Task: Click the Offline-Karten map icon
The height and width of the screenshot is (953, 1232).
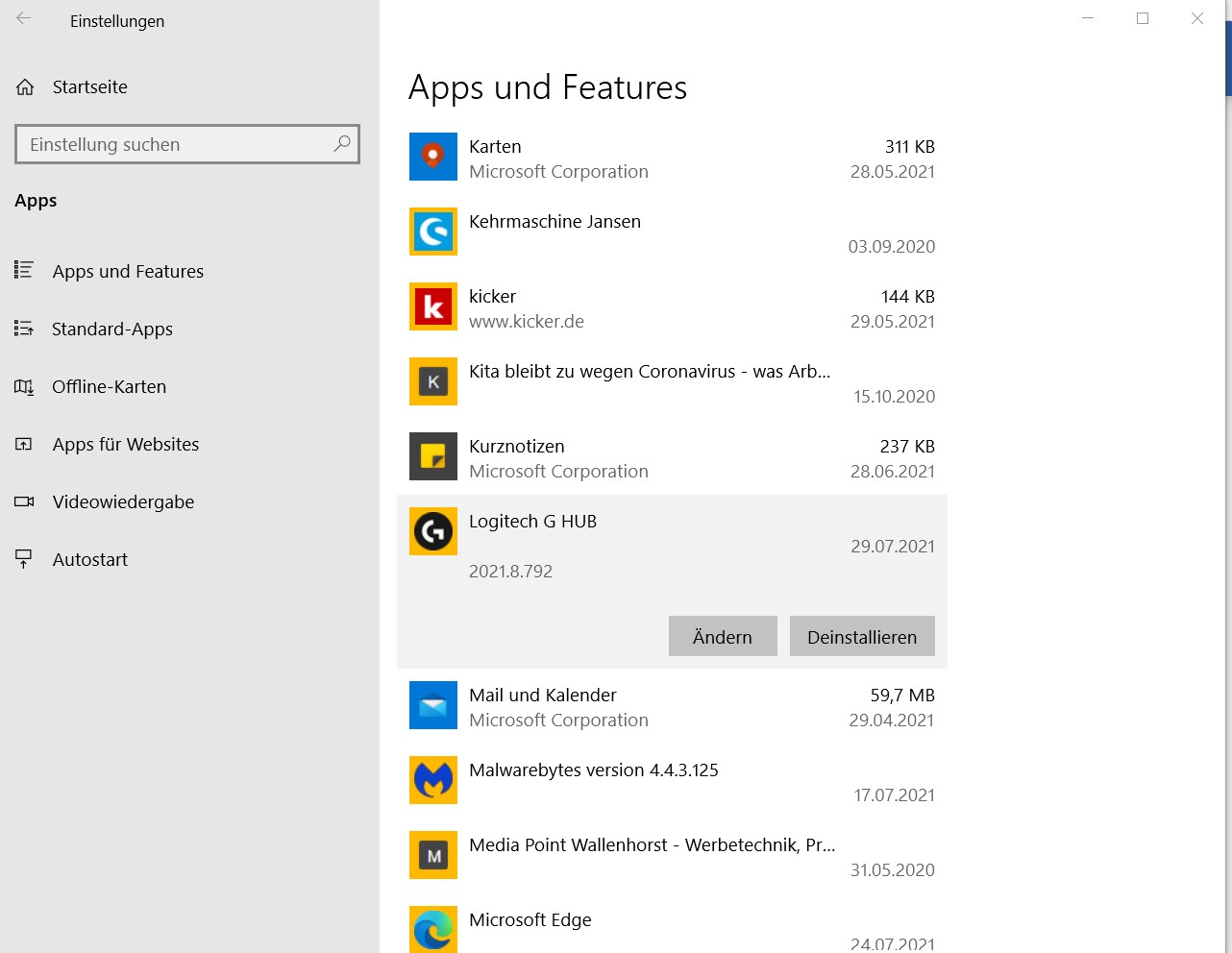Action: (x=24, y=386)
